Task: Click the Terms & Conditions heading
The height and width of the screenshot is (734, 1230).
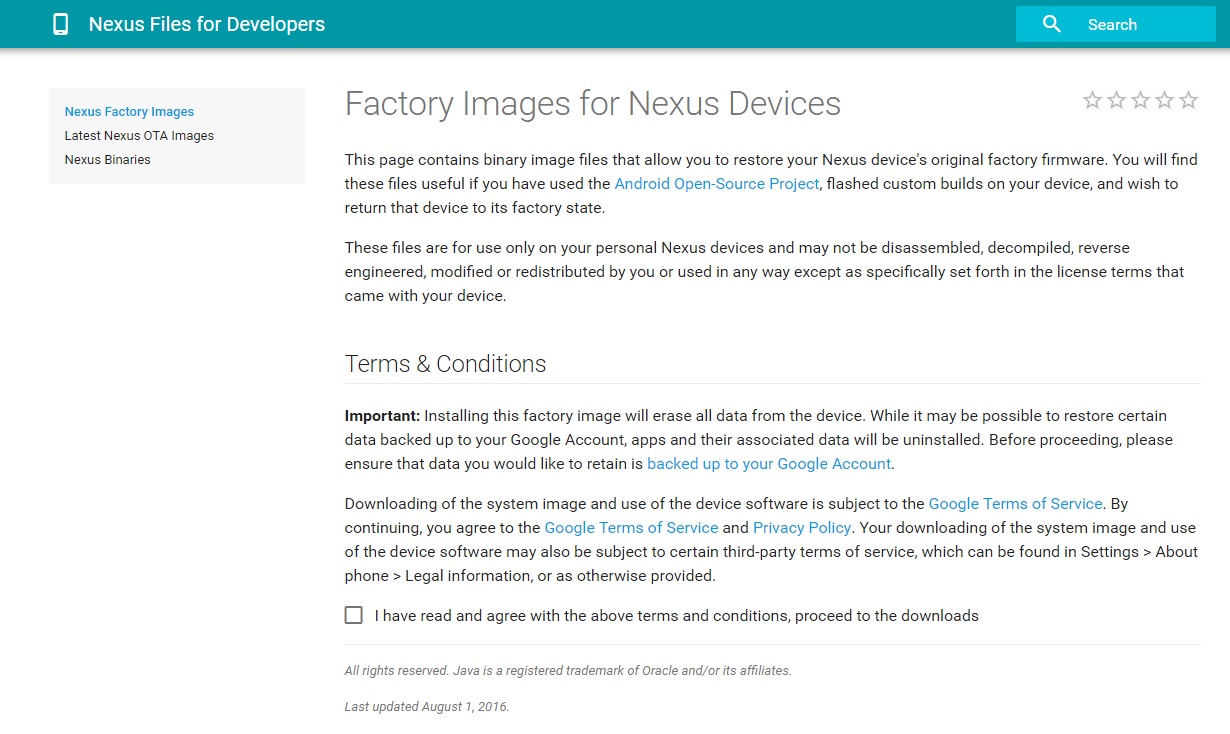Action: pyautogui.click(x=445, y=364)
